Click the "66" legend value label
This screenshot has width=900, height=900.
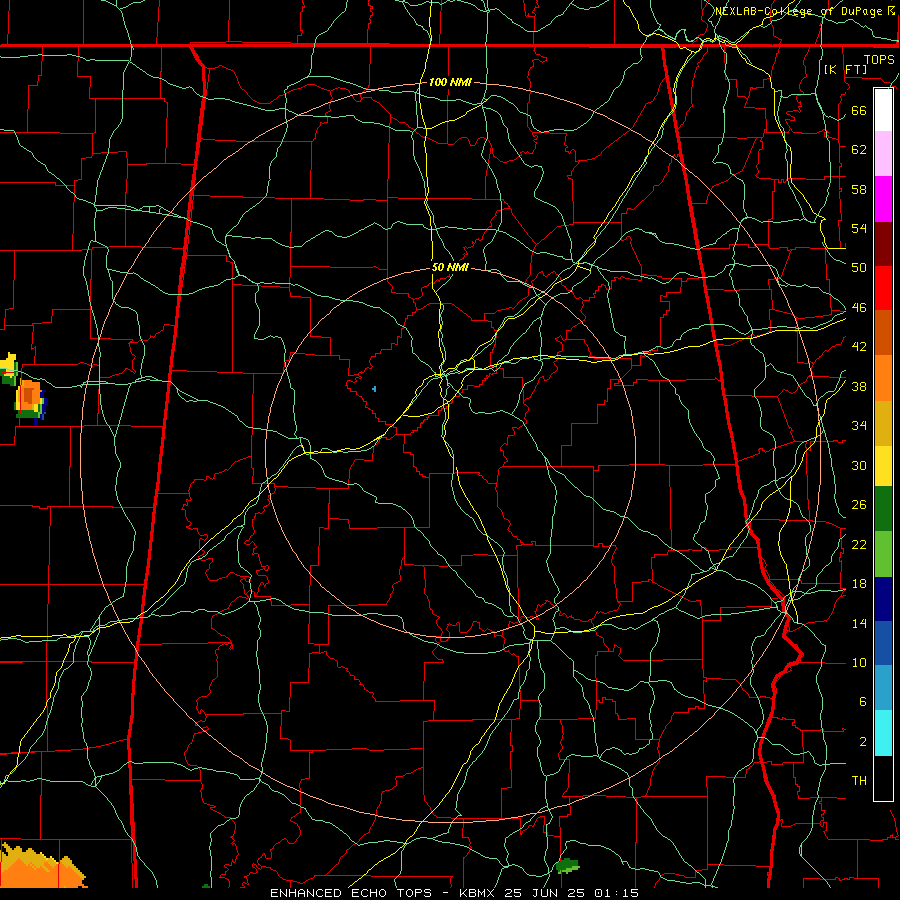point(859,110)
